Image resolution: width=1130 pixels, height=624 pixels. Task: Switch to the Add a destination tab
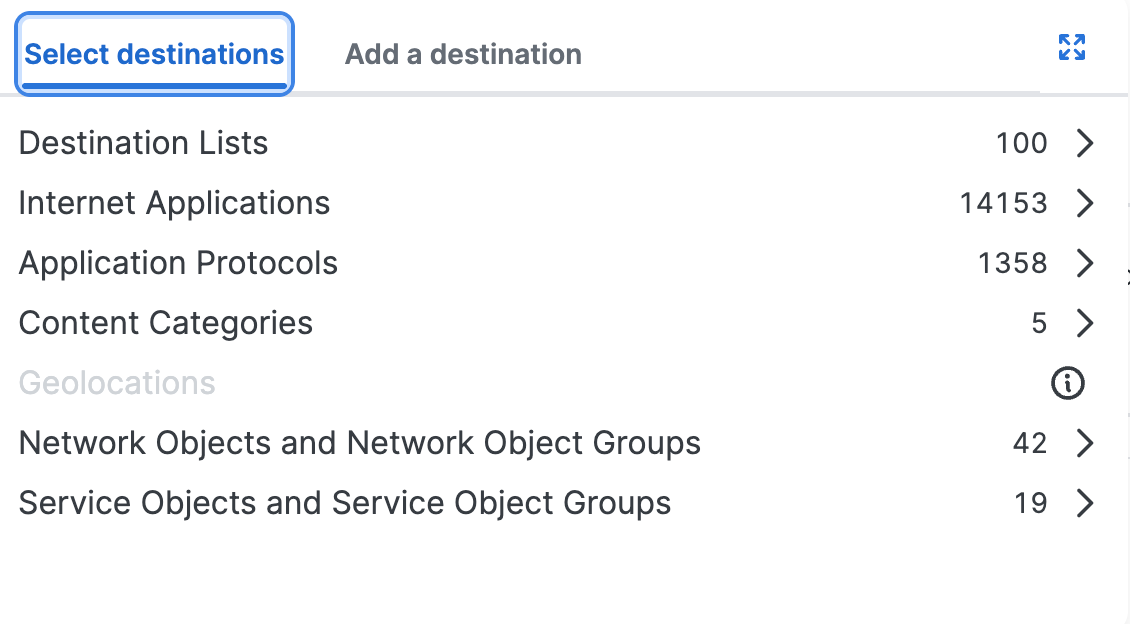click(x=463, y=54)
